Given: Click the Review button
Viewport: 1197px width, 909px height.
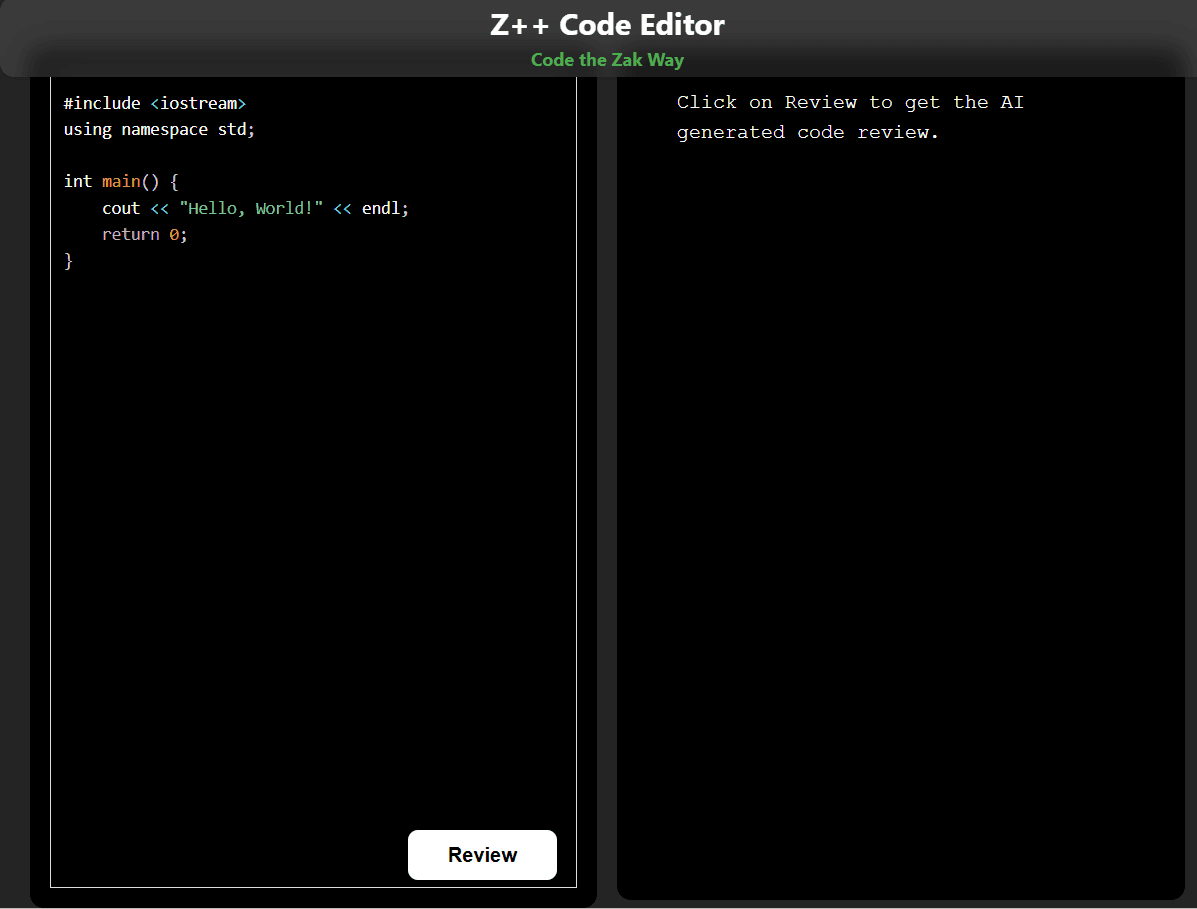Looking at the screenshot, I should coord(482,855).
